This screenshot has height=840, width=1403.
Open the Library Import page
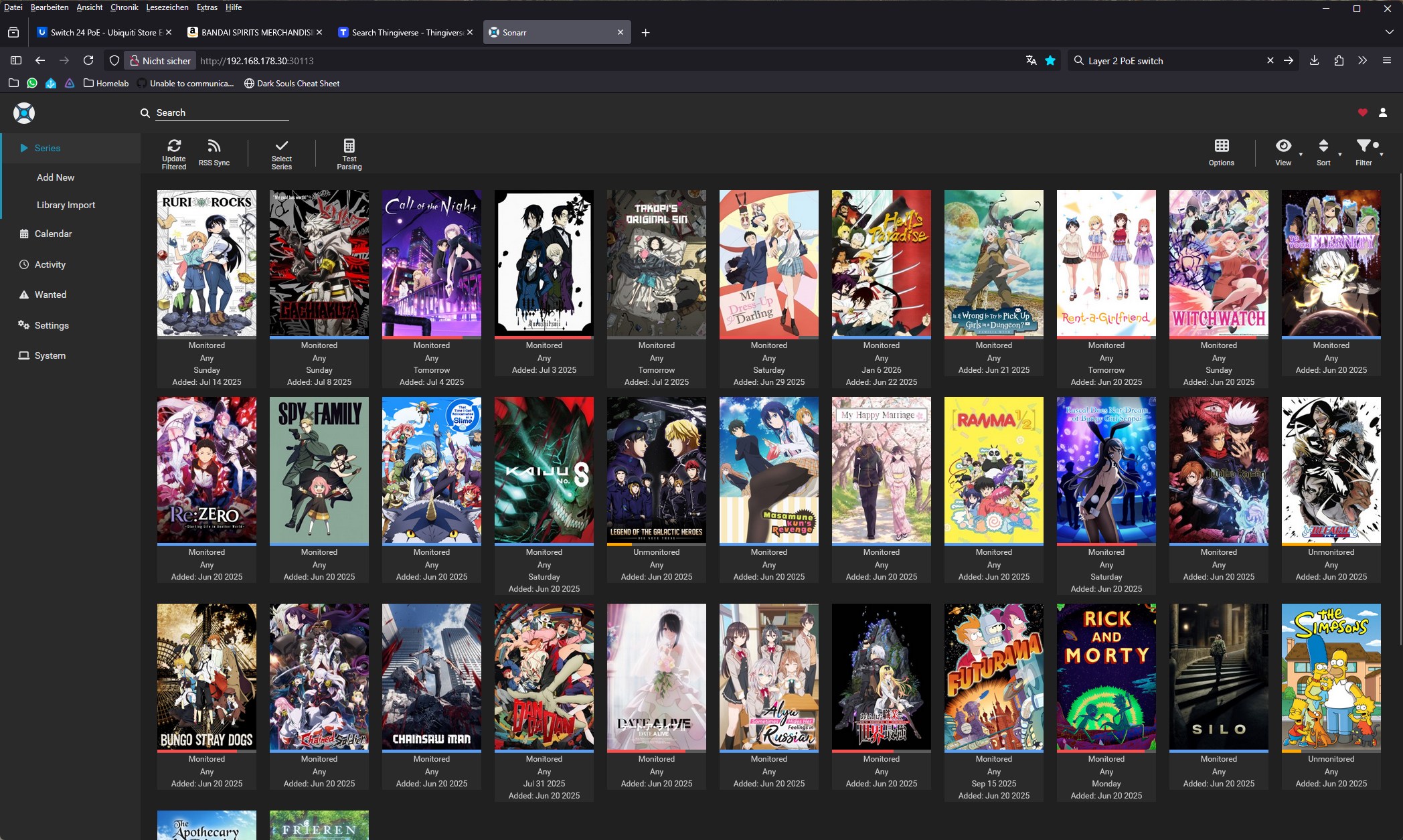[66, 205]
